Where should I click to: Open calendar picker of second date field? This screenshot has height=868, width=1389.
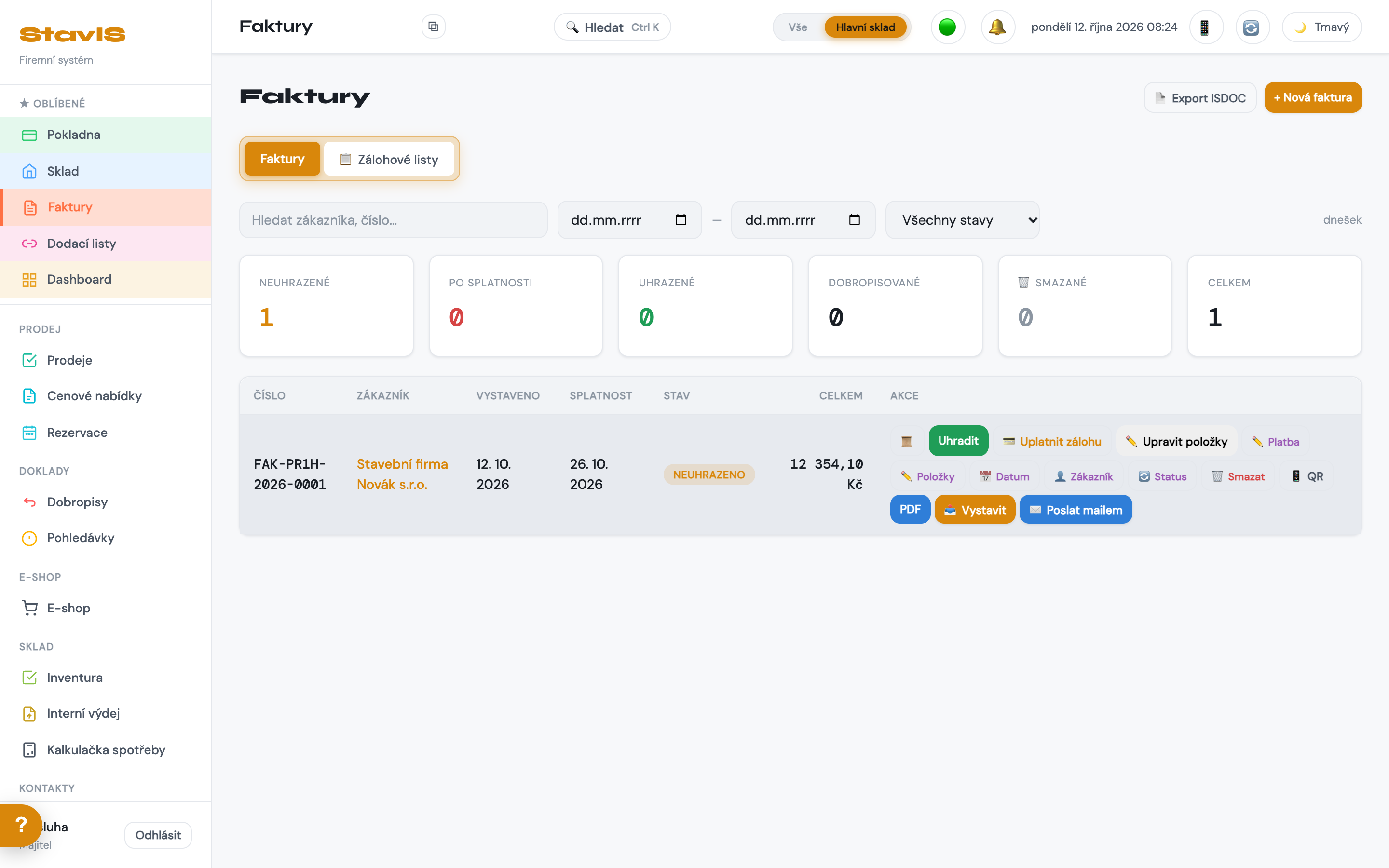pos(854,220)
